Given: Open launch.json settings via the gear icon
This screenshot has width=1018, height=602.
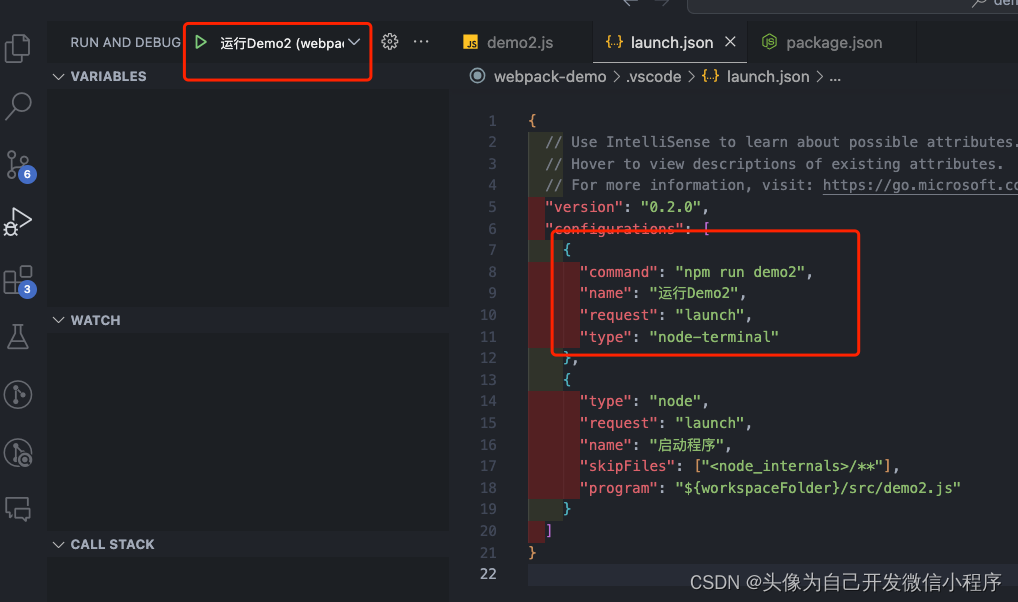Looking at the screenshot, I should coord(389,42).
